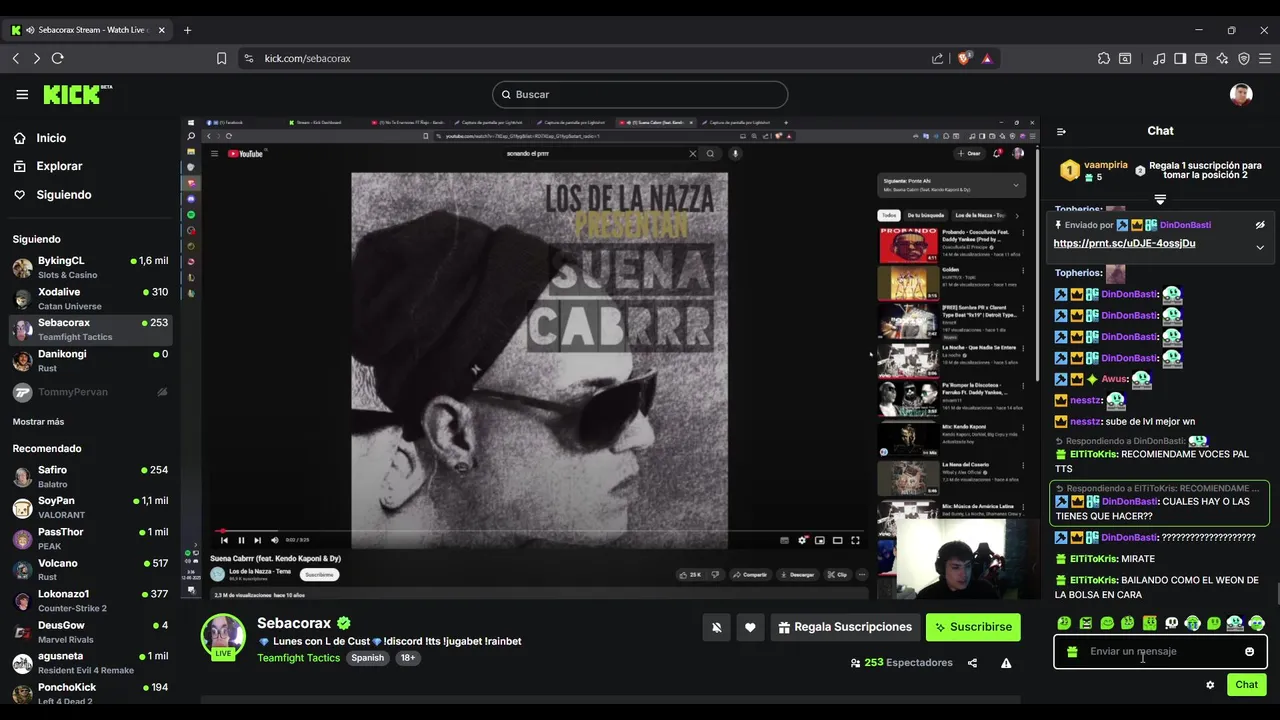Click the Suscribirse button
This screenshot has height=720, width=1280.
(973, 627)
